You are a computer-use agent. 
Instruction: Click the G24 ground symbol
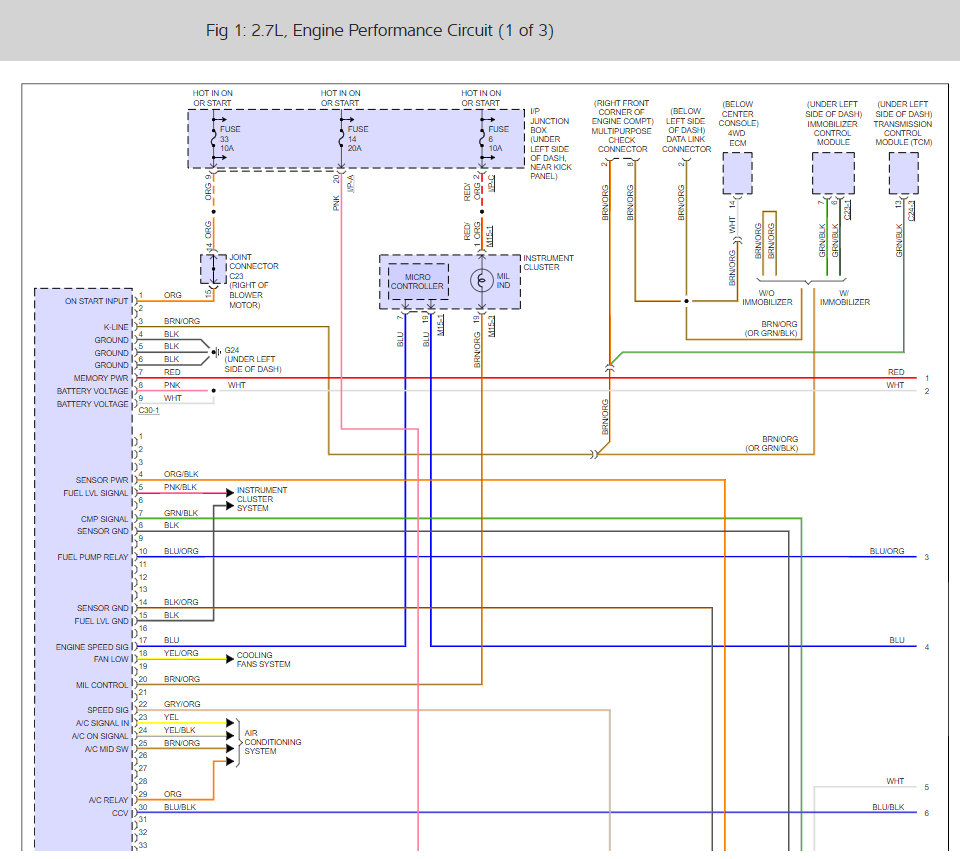click(215, 352)
